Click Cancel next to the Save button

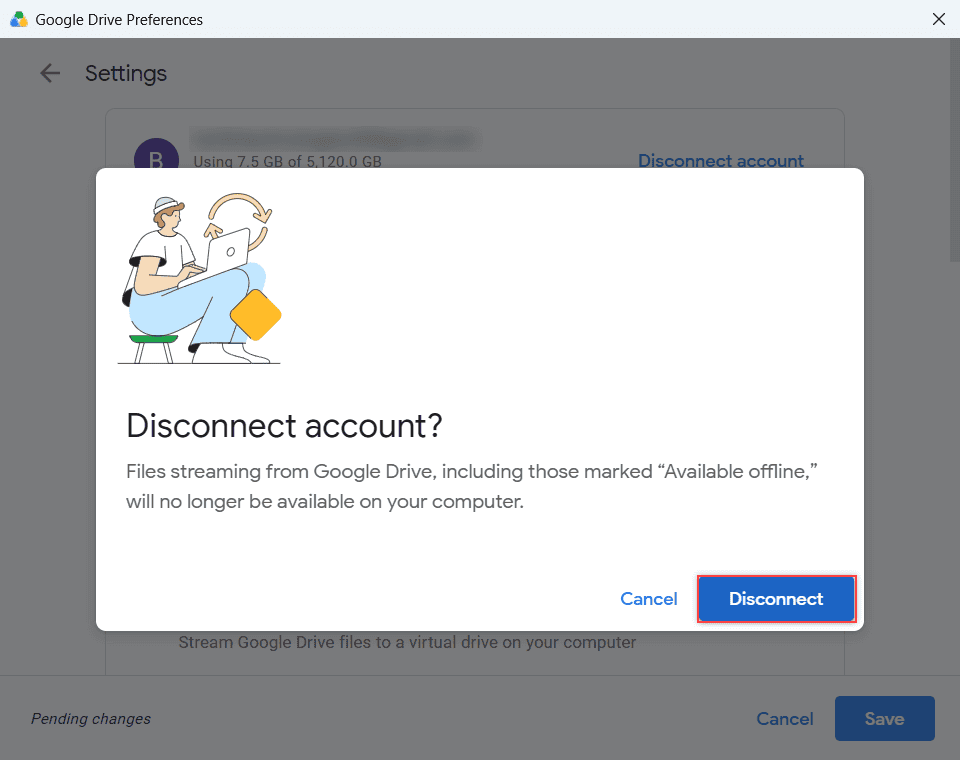(784, 718)
